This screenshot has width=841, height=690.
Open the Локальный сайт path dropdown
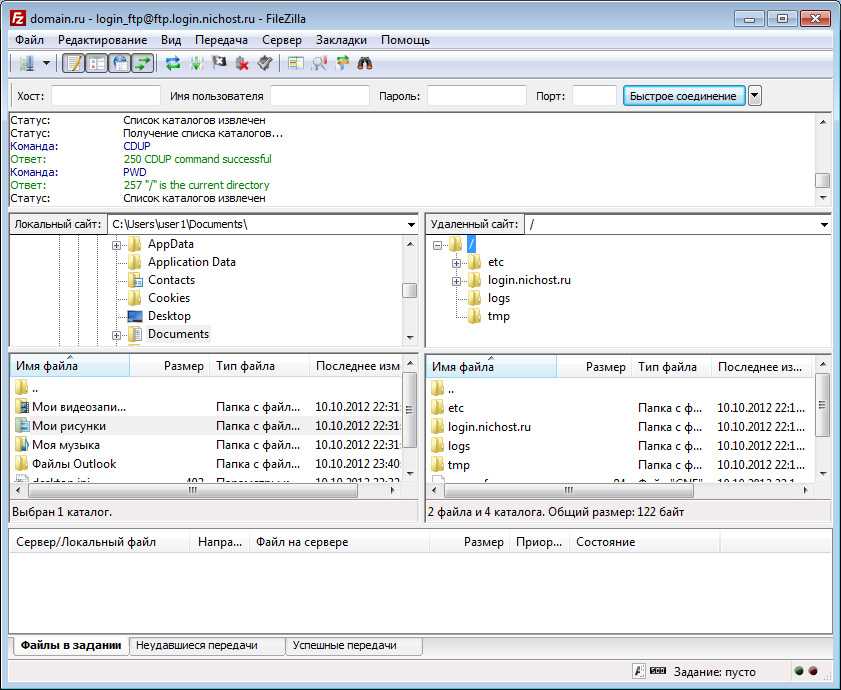click(411, 225)
